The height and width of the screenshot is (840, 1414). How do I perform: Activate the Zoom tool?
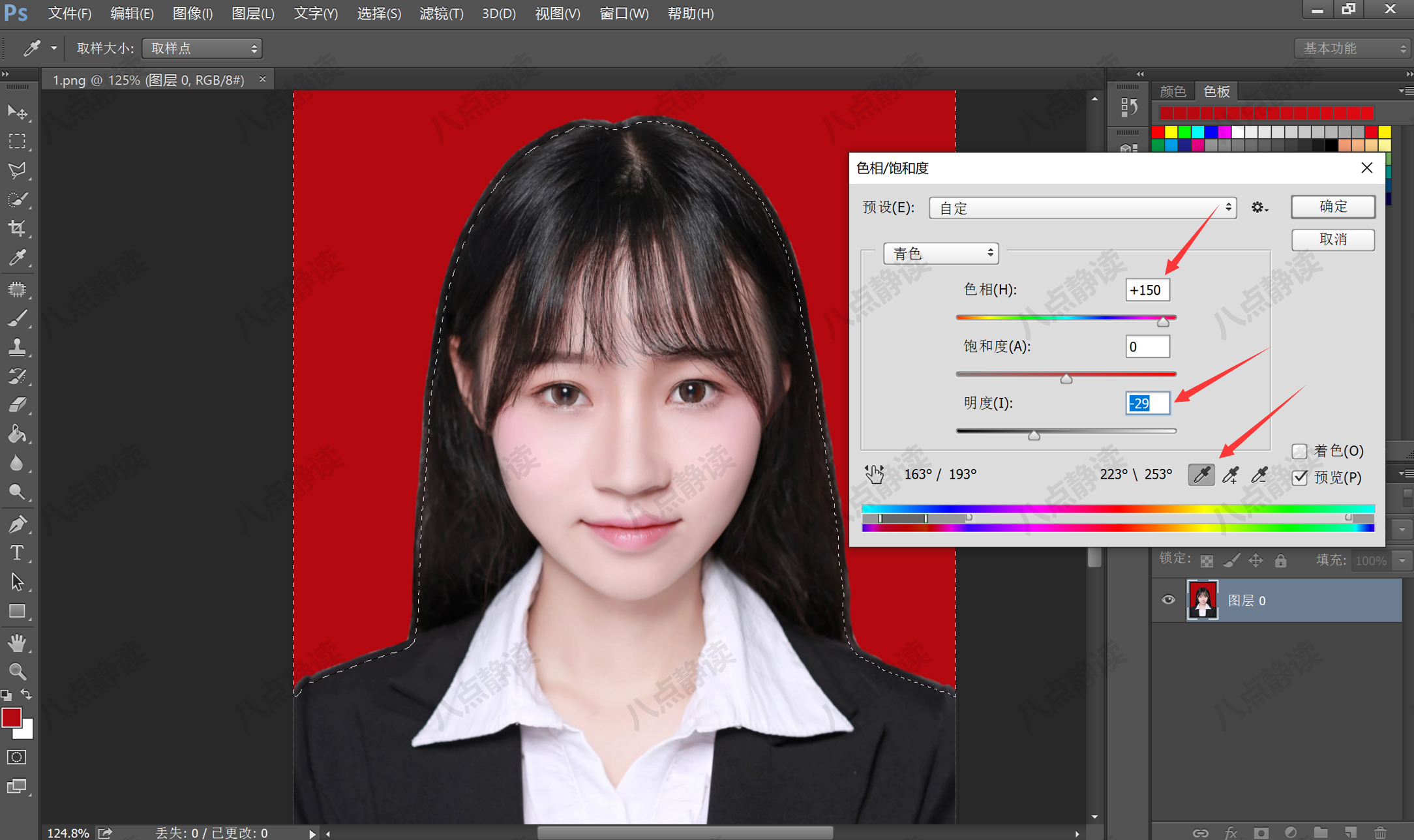pyautogui.click(x=18, y=671)
